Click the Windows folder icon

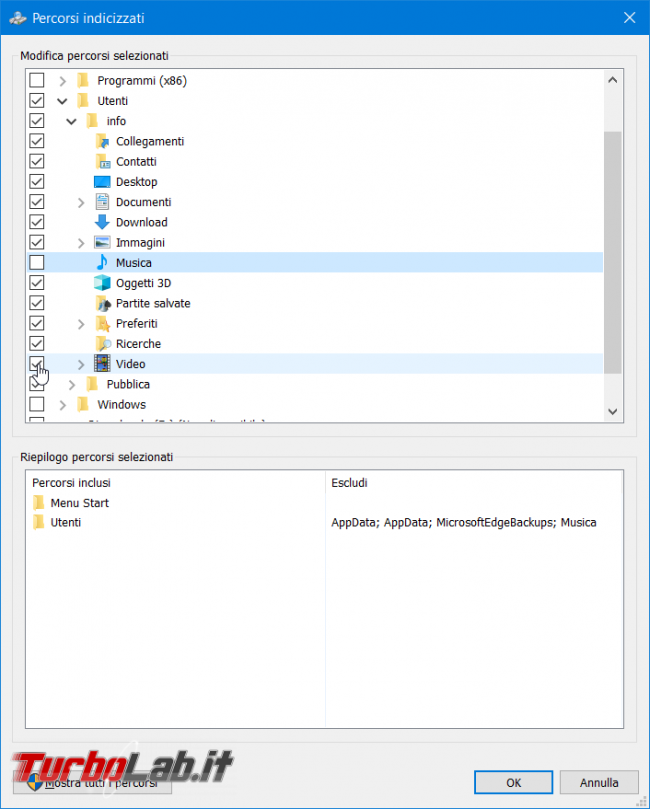click(83, 404)
